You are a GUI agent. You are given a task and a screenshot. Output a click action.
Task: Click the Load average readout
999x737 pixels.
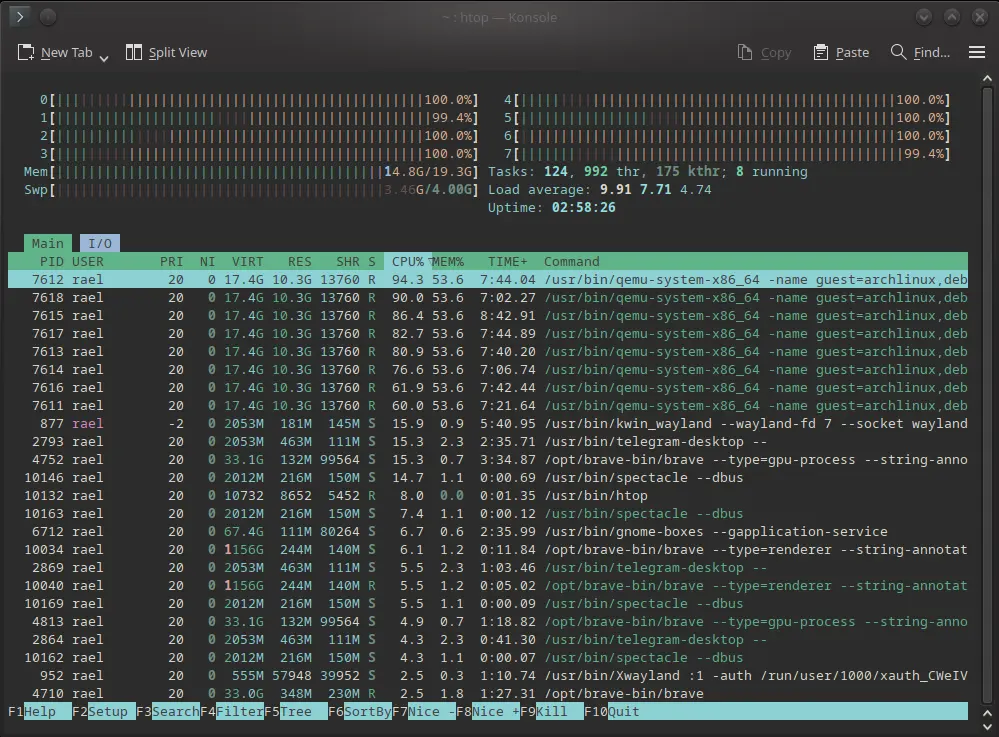point(600,189)
